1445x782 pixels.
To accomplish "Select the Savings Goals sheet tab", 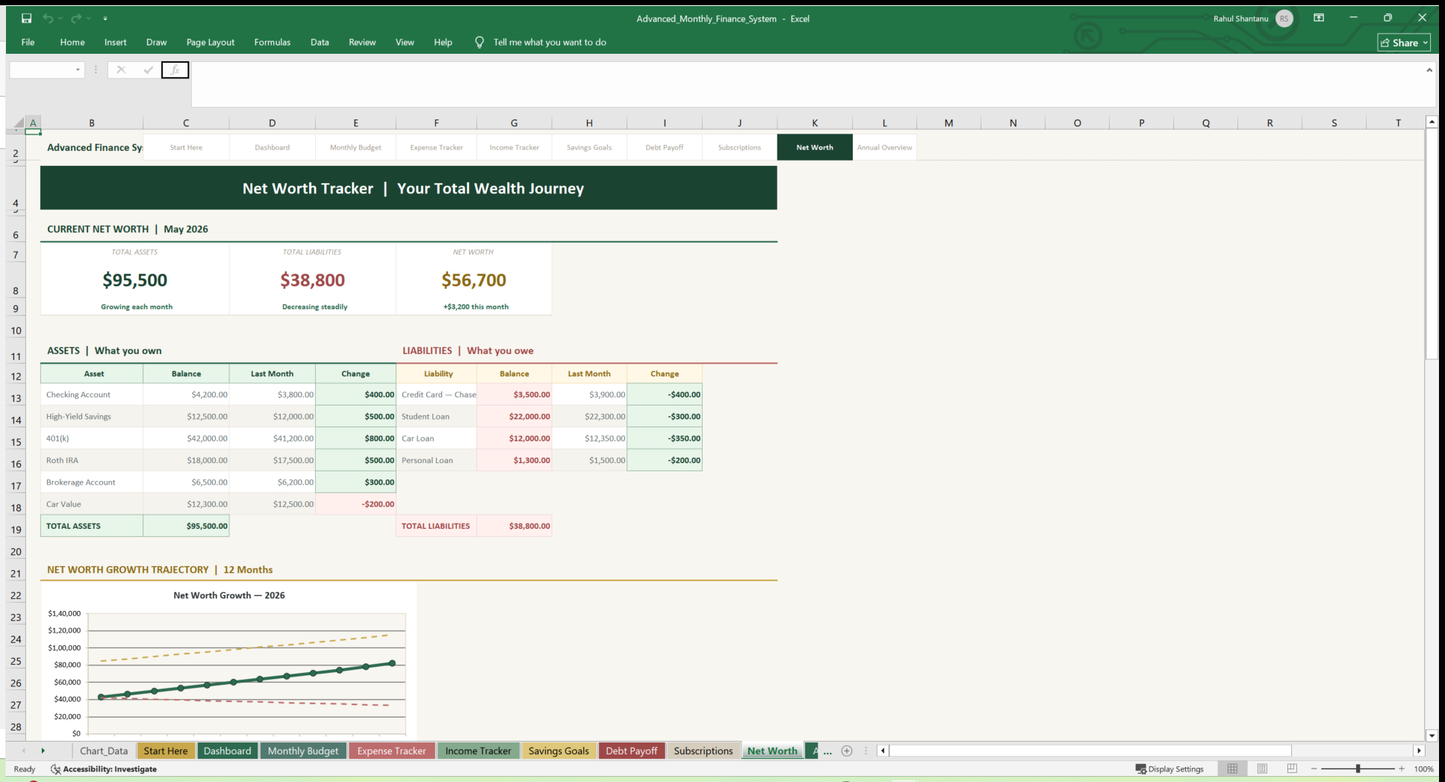I will [x=558, y=751].
